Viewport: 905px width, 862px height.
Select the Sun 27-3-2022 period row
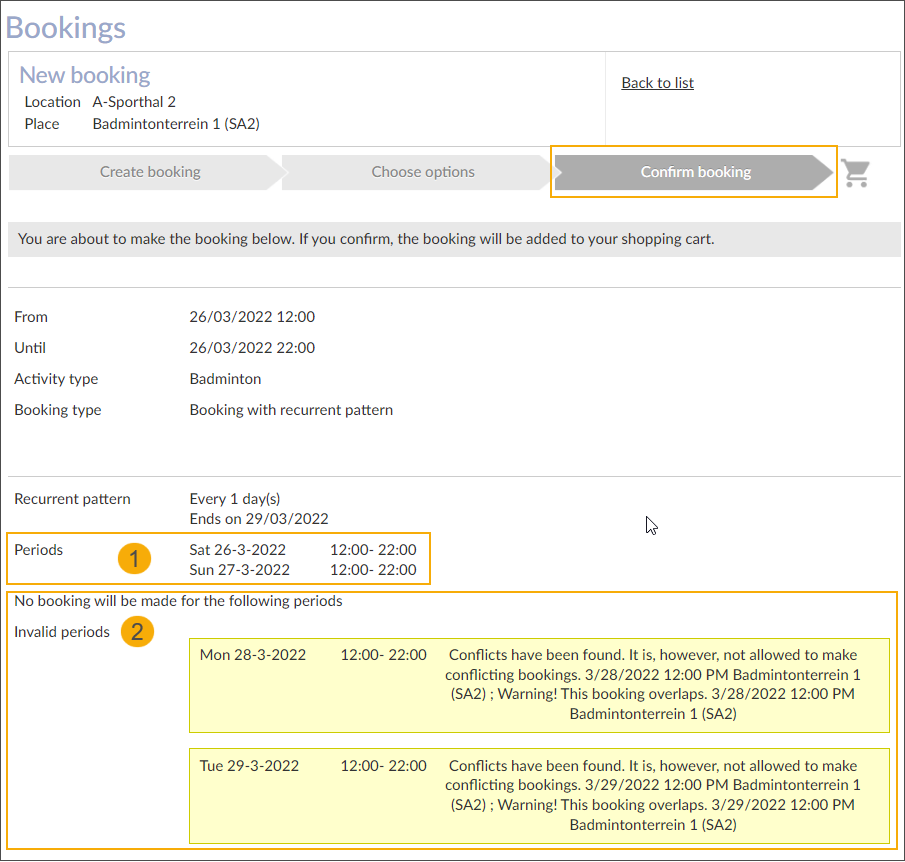coord(300,570)
